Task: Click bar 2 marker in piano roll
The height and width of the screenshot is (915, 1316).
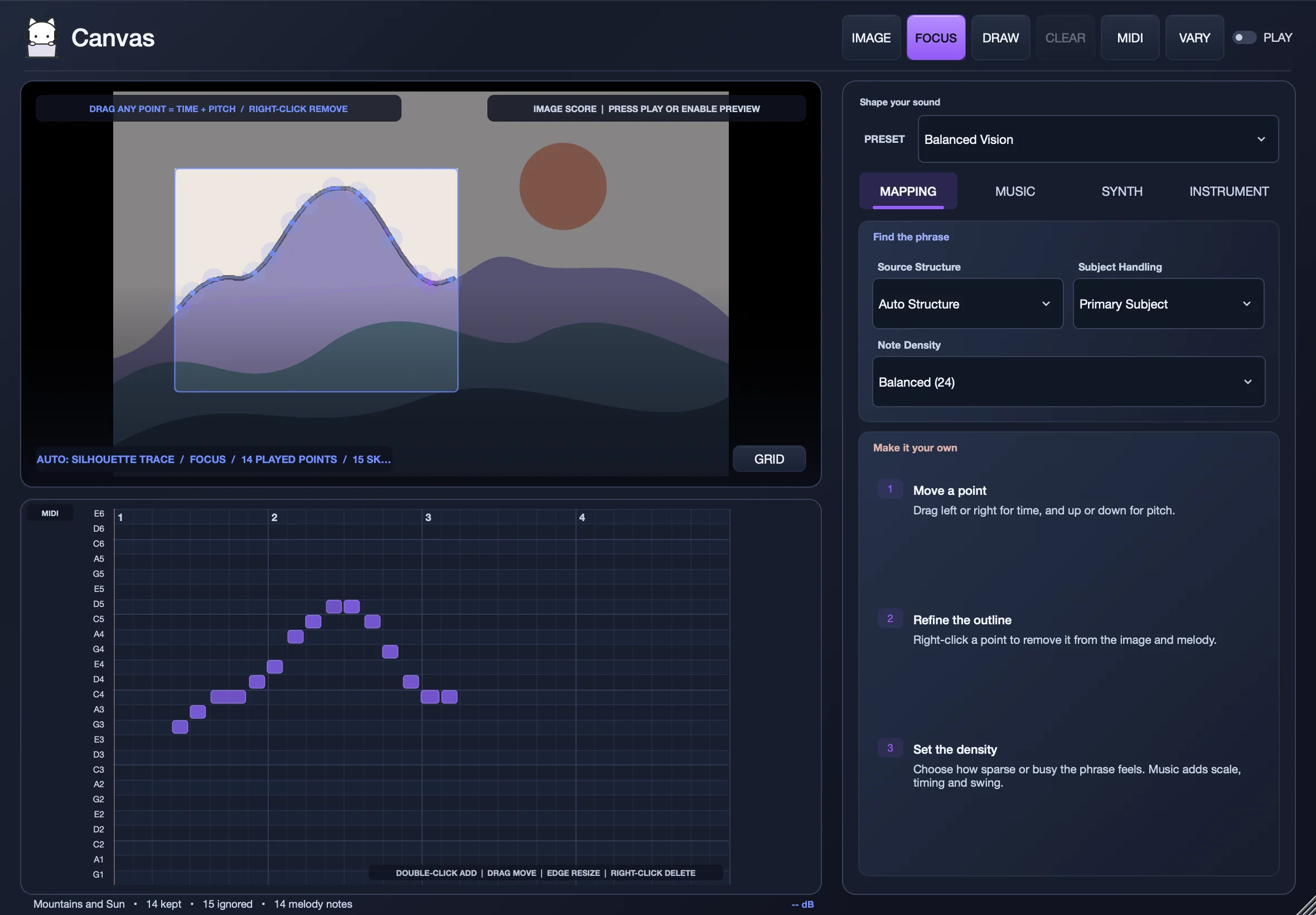Action: click(x=274, y=517)
